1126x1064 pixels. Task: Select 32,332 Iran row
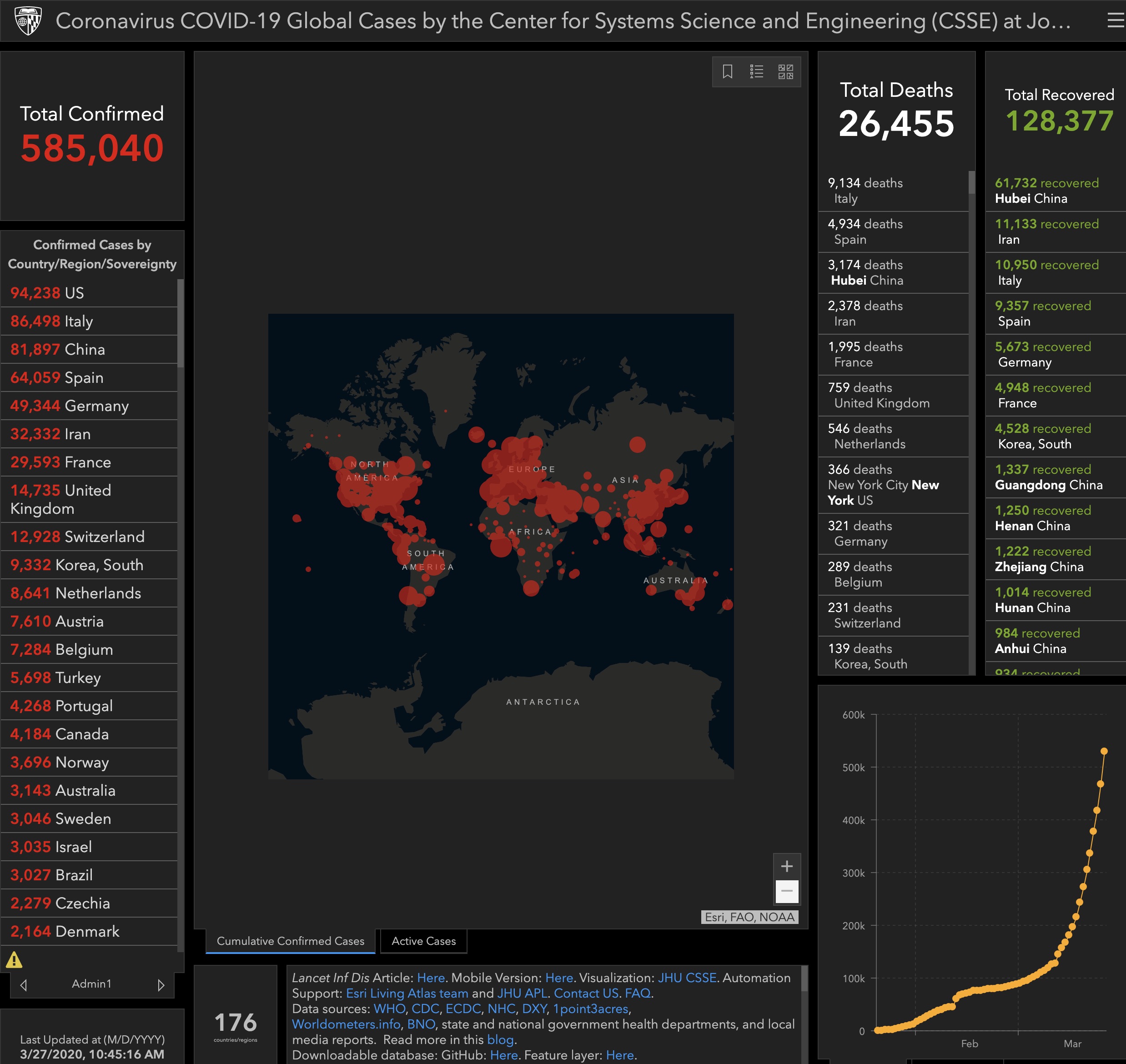89,434
